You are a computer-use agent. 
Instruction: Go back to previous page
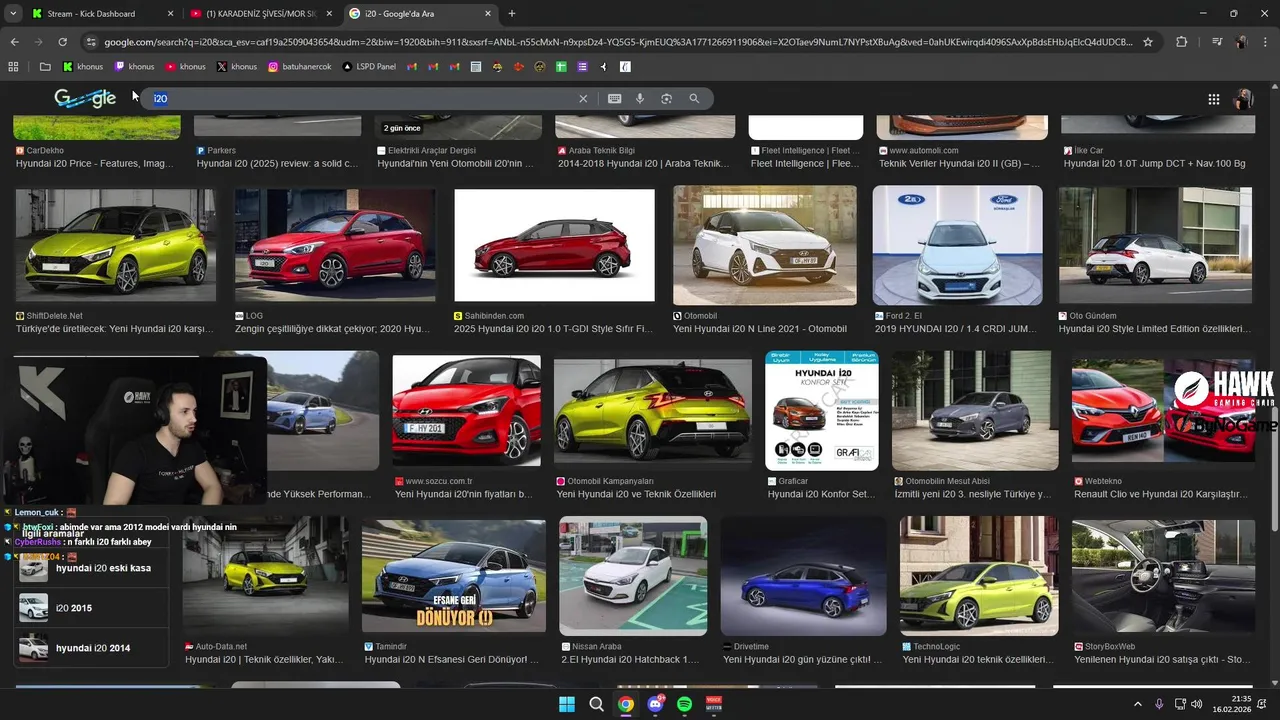click(14, 42)
